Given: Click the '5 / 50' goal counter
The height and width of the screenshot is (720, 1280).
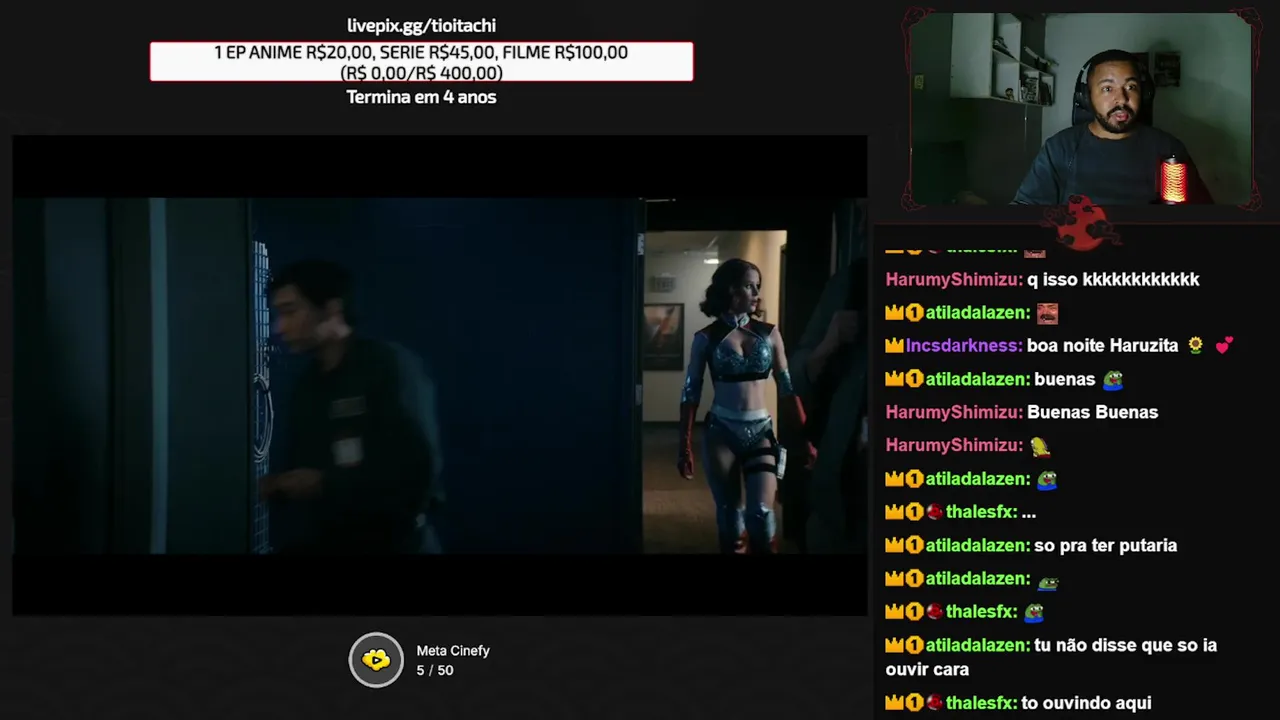Looking at the screenshot, I should click(435, 670).
